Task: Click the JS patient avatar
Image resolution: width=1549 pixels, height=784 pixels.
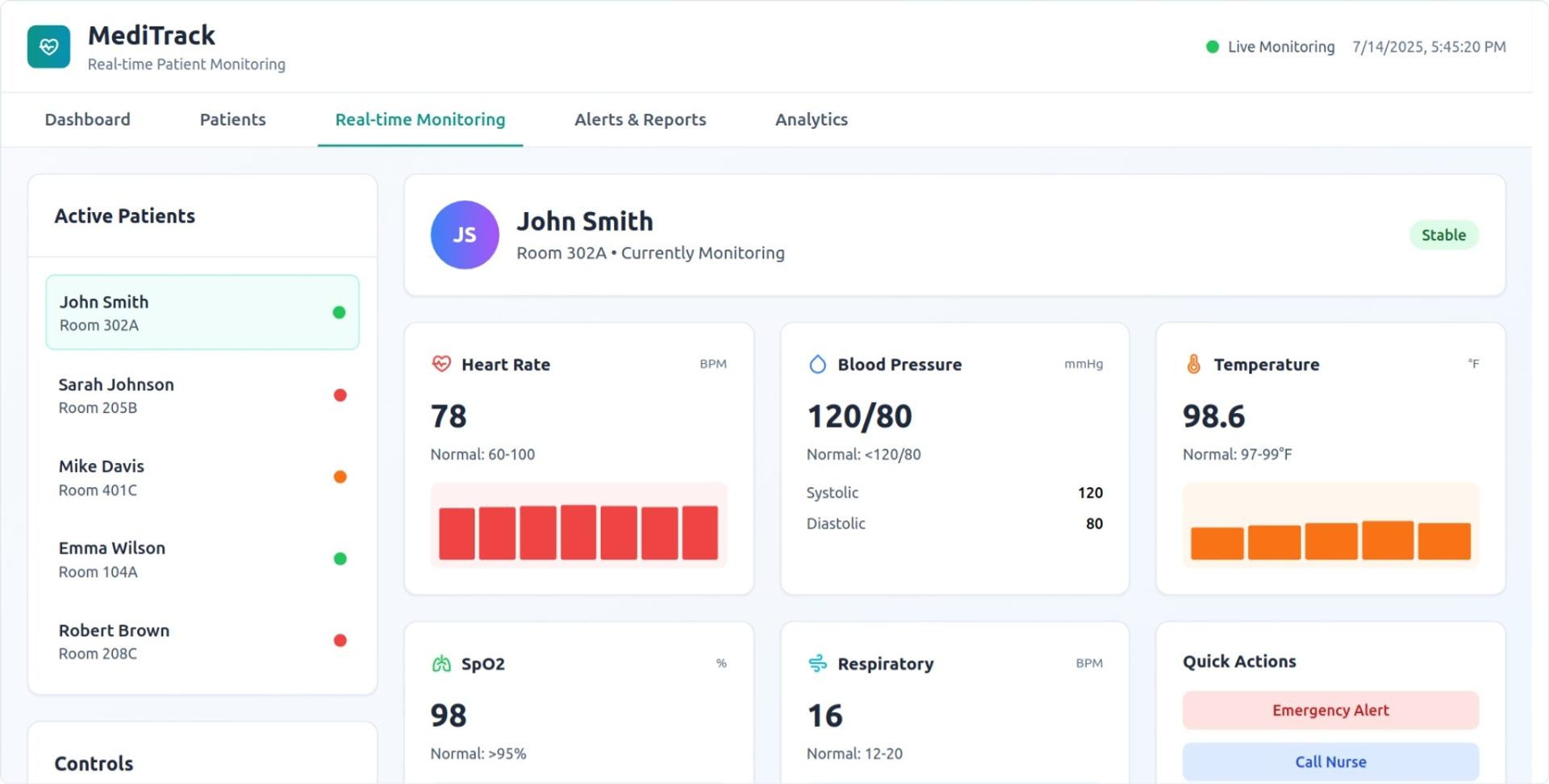Action: (465, 235)
